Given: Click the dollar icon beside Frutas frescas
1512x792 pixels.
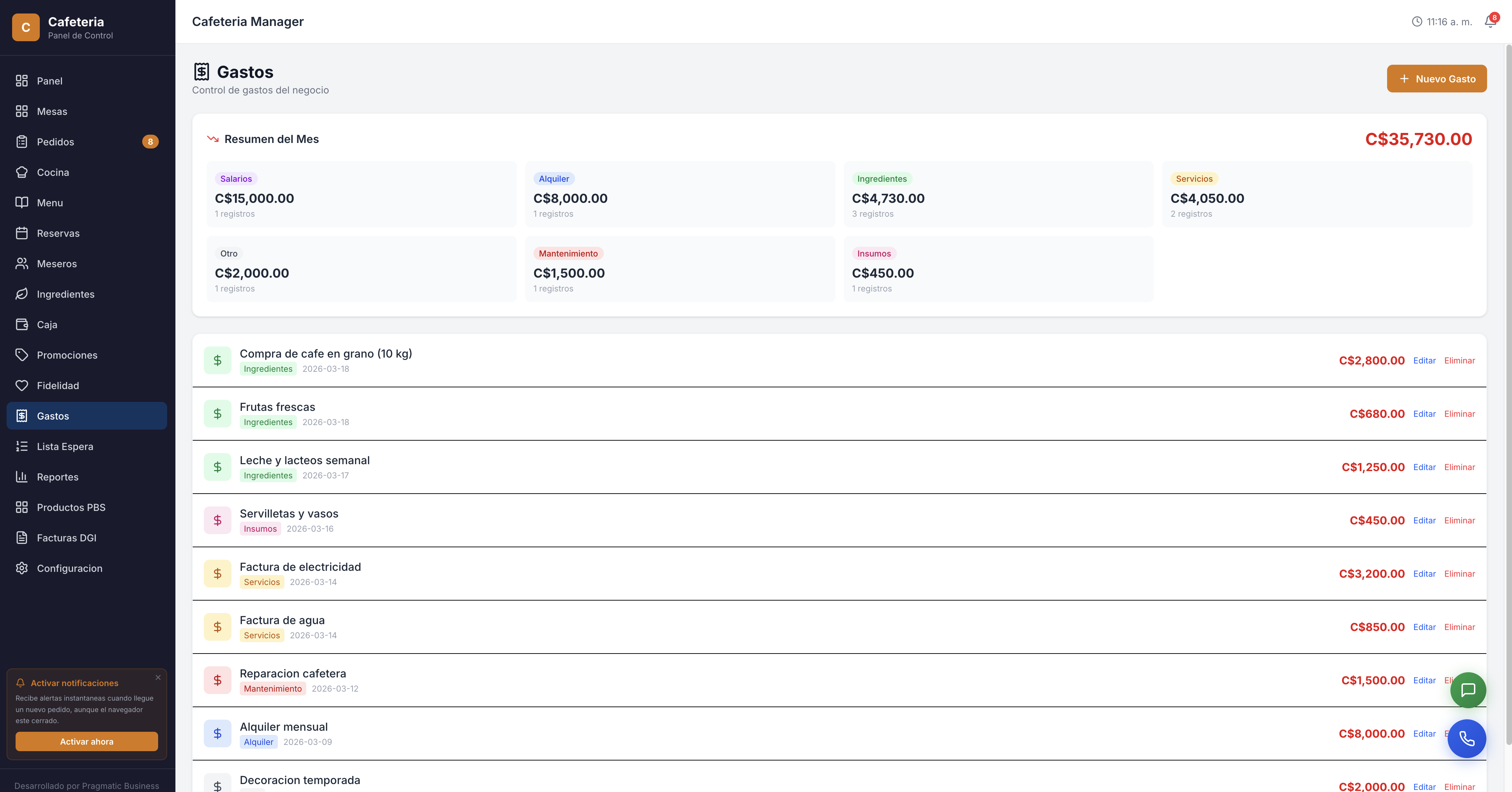Looking at the screenshot, I should pos(217,414).
